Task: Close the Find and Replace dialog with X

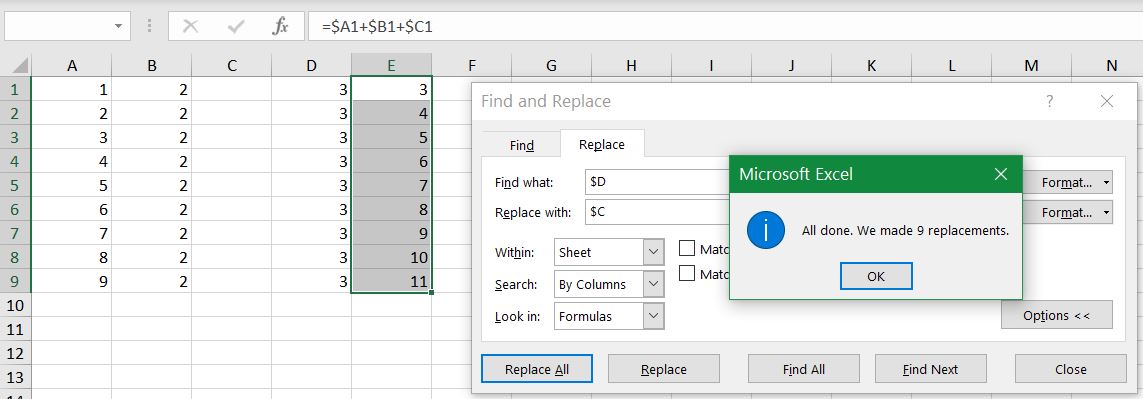Action: pos(1107,101)
